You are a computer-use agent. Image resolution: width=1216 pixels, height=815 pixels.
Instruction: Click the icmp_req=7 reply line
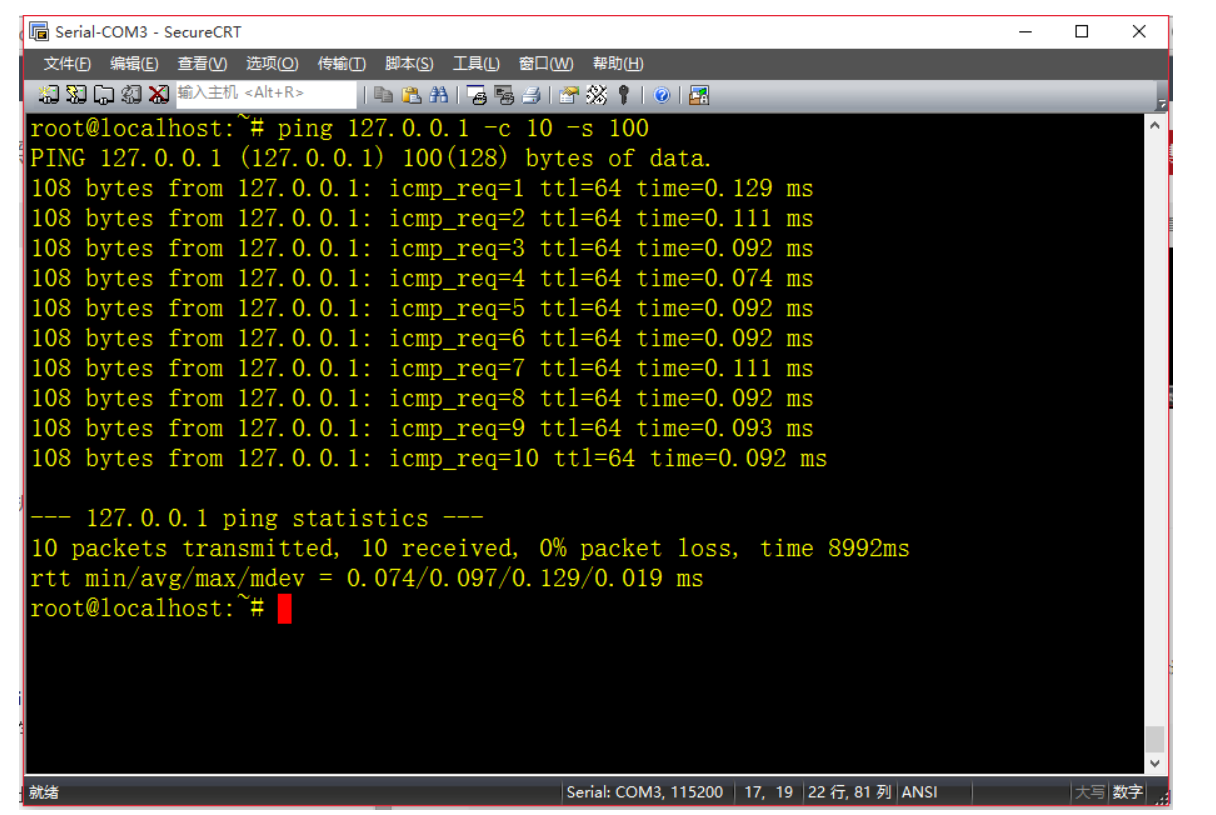pos(421,368)
